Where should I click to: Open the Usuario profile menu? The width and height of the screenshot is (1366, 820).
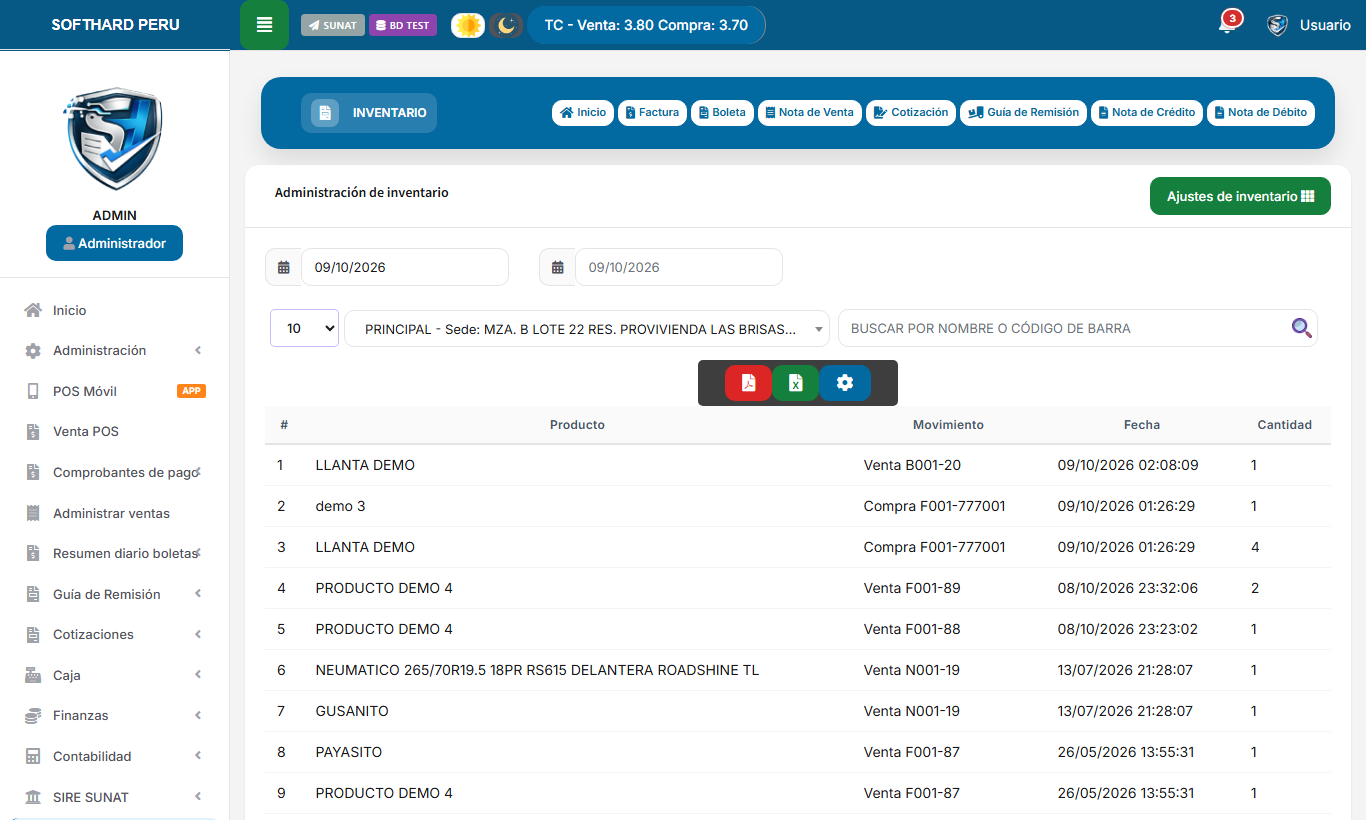click(x=1308, y=25)
